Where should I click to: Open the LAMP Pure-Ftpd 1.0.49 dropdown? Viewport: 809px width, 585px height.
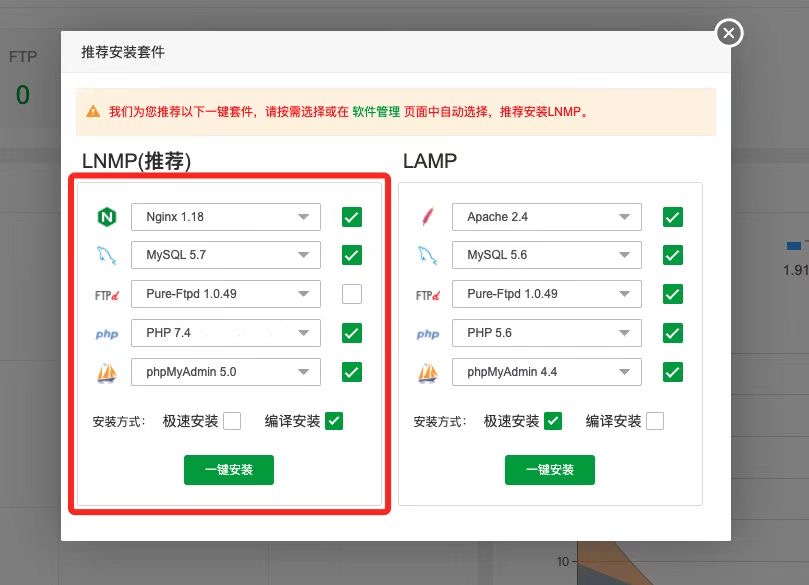click(x=547, y=294)
